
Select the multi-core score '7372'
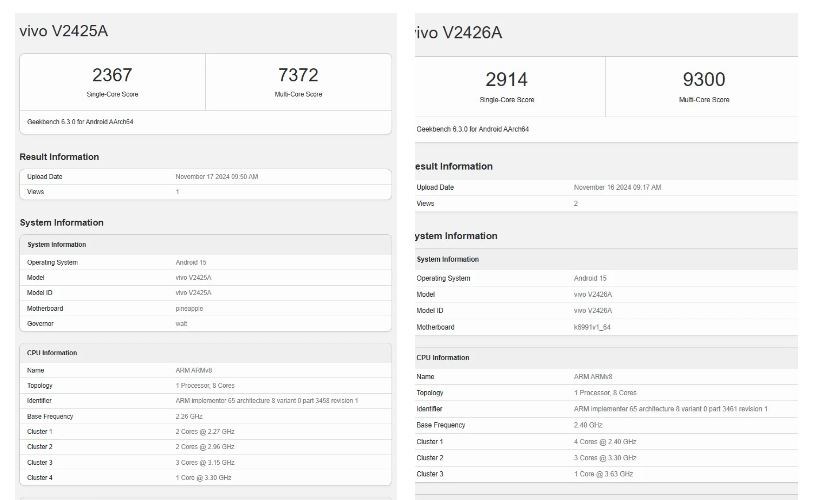[x=298, y=75]
